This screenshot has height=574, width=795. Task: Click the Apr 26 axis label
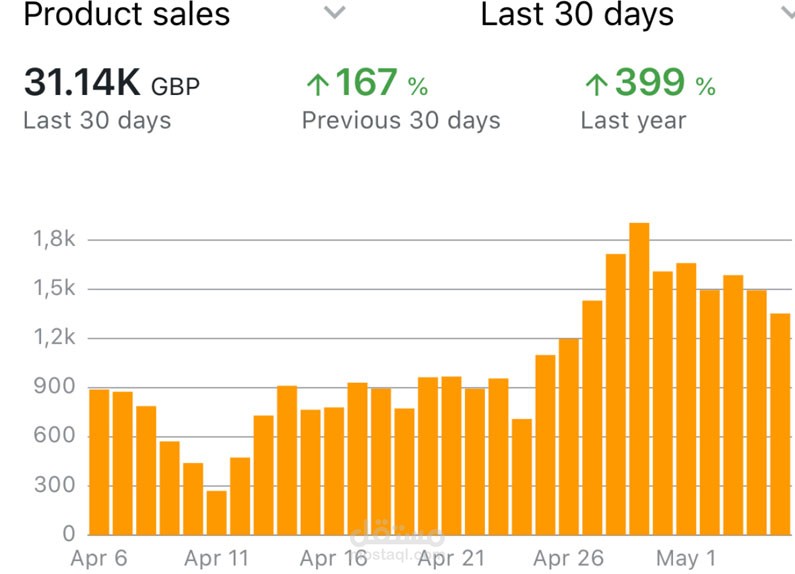coord(568,558)
